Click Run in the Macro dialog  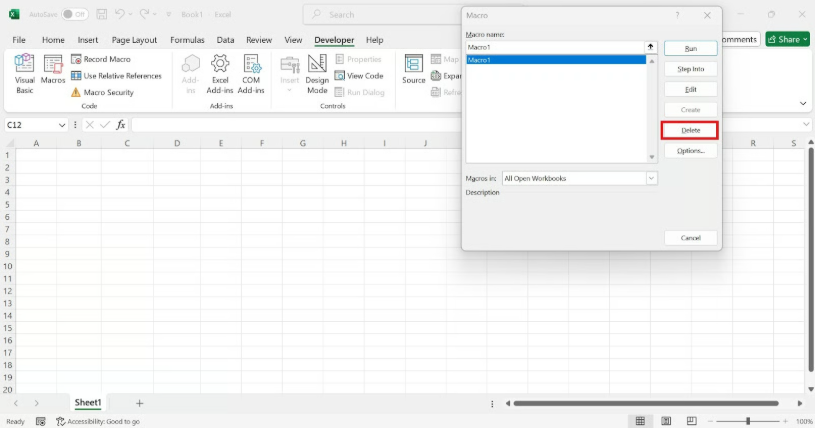point(690,48)
